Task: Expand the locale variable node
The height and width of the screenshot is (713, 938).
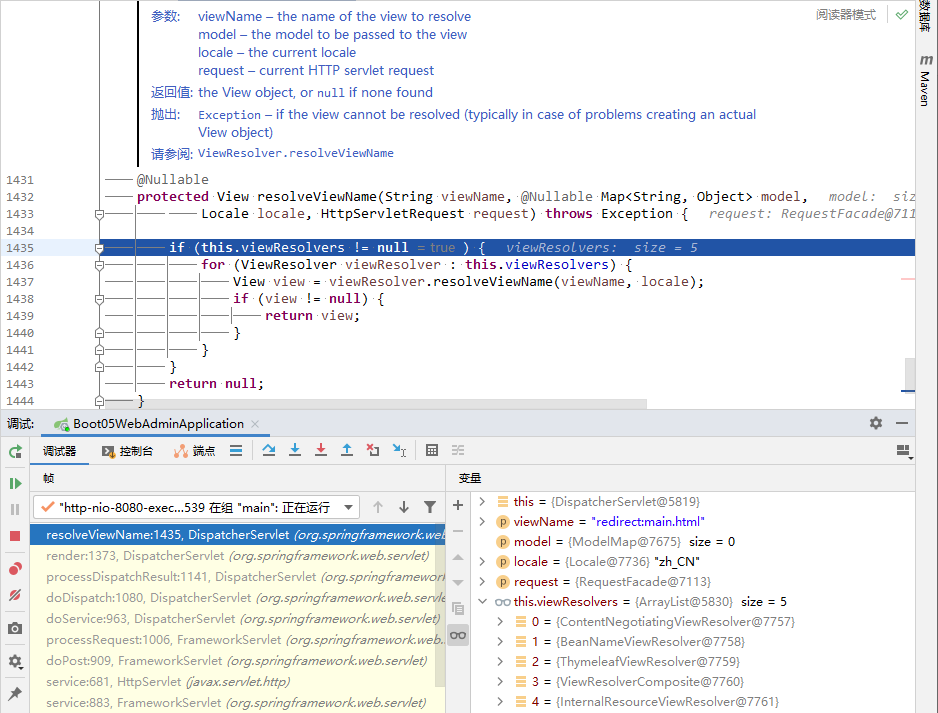Action: pyautogui.click(x=483, y=562)
